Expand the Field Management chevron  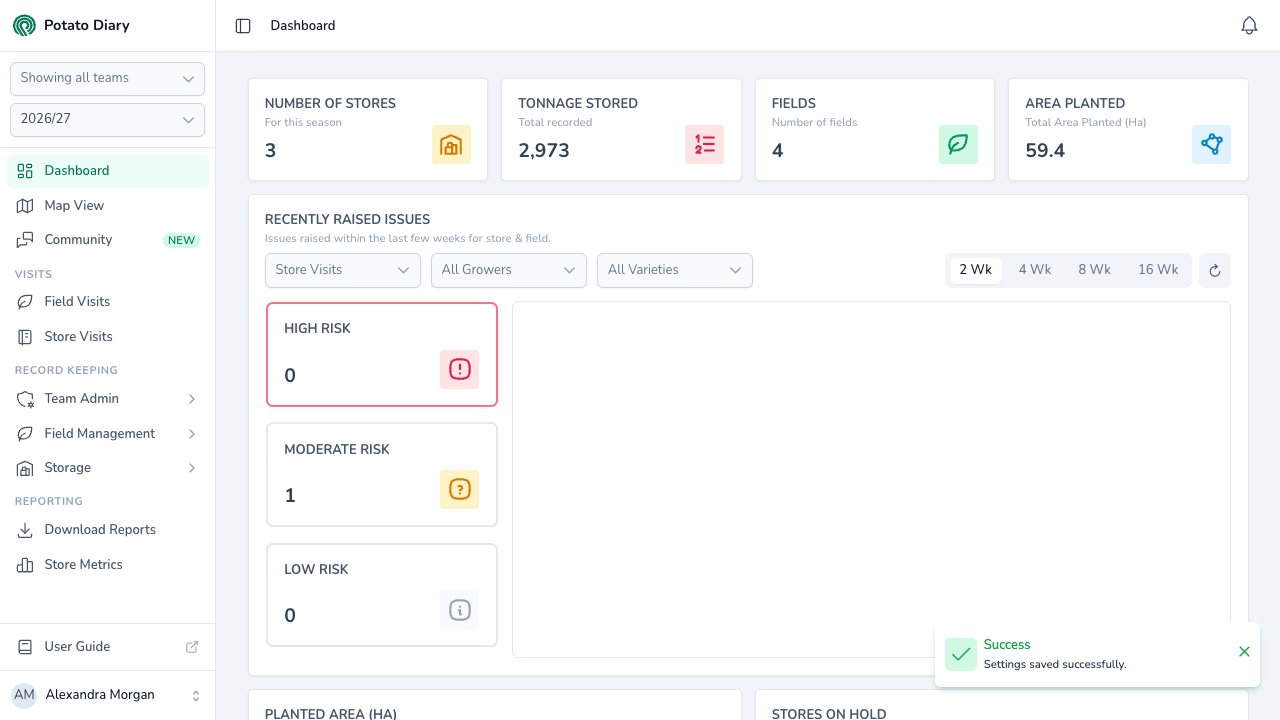192,434
